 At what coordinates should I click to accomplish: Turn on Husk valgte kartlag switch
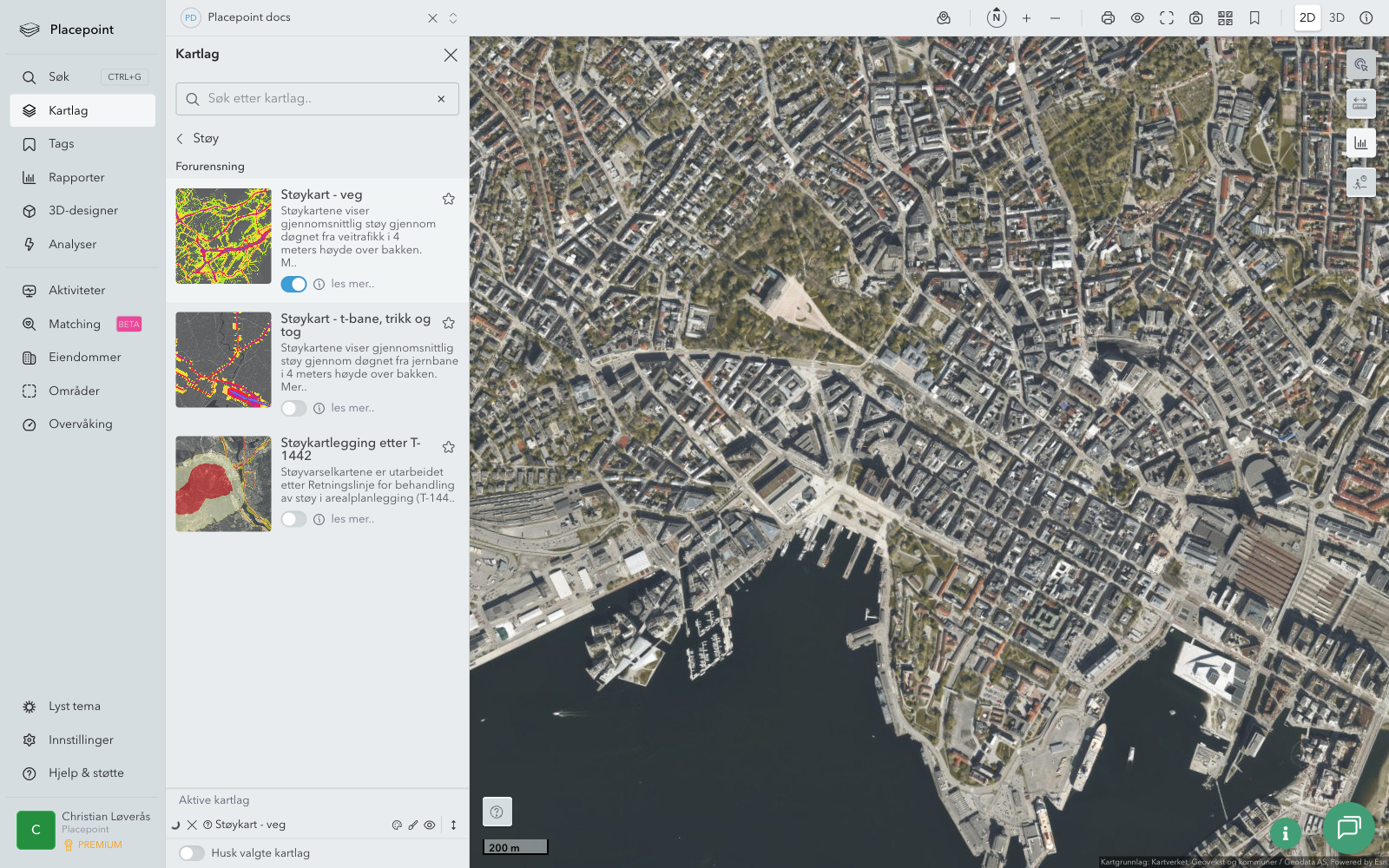pos(192,853)
